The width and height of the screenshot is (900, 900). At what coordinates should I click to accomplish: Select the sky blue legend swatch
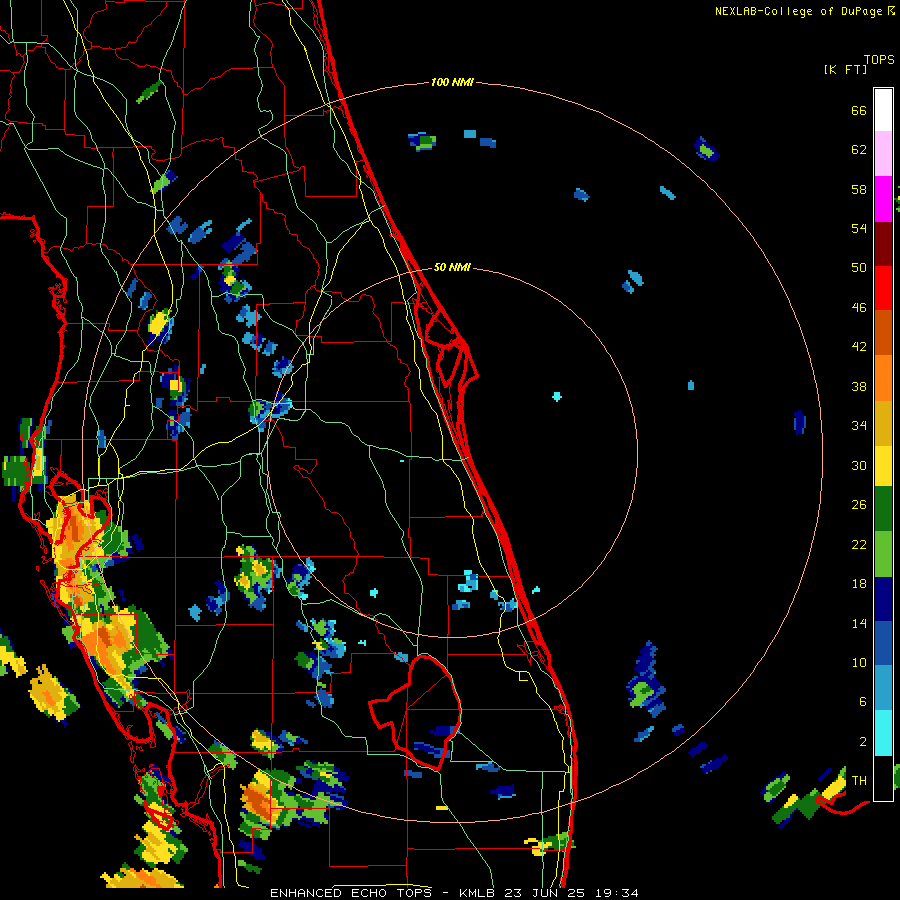click(x=883, y=688)
